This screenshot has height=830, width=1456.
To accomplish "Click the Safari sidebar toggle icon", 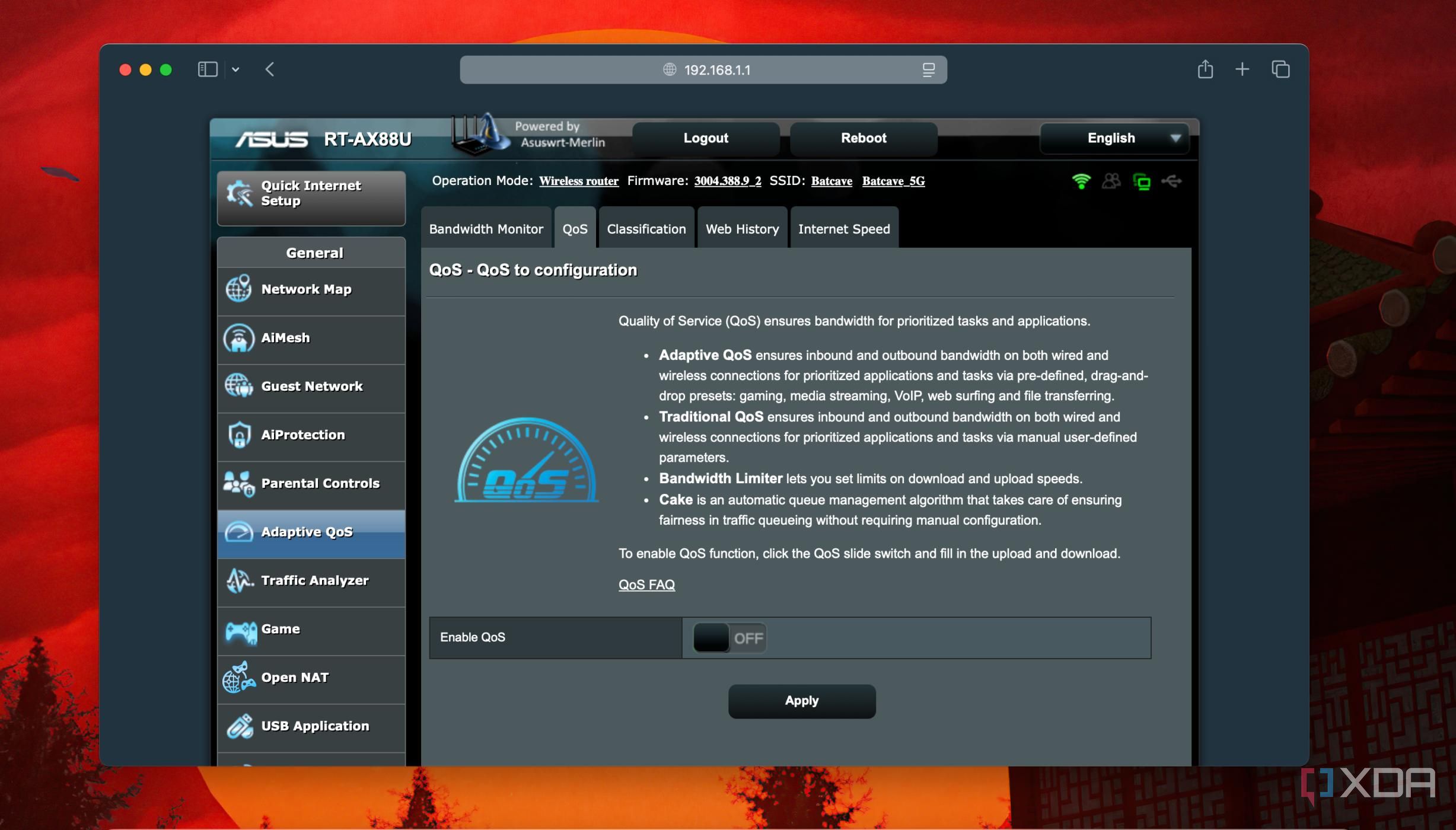I will point(208,69).
